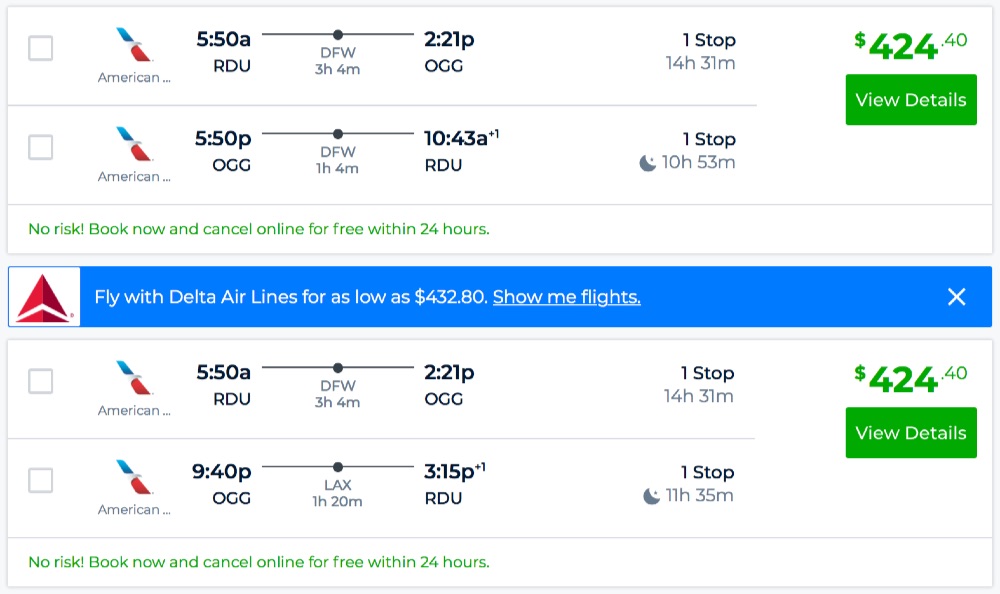1000x594 pixels.
Task: Click the overnight moon icon beside 11h 35m
Action: click(x=652, y=495)
